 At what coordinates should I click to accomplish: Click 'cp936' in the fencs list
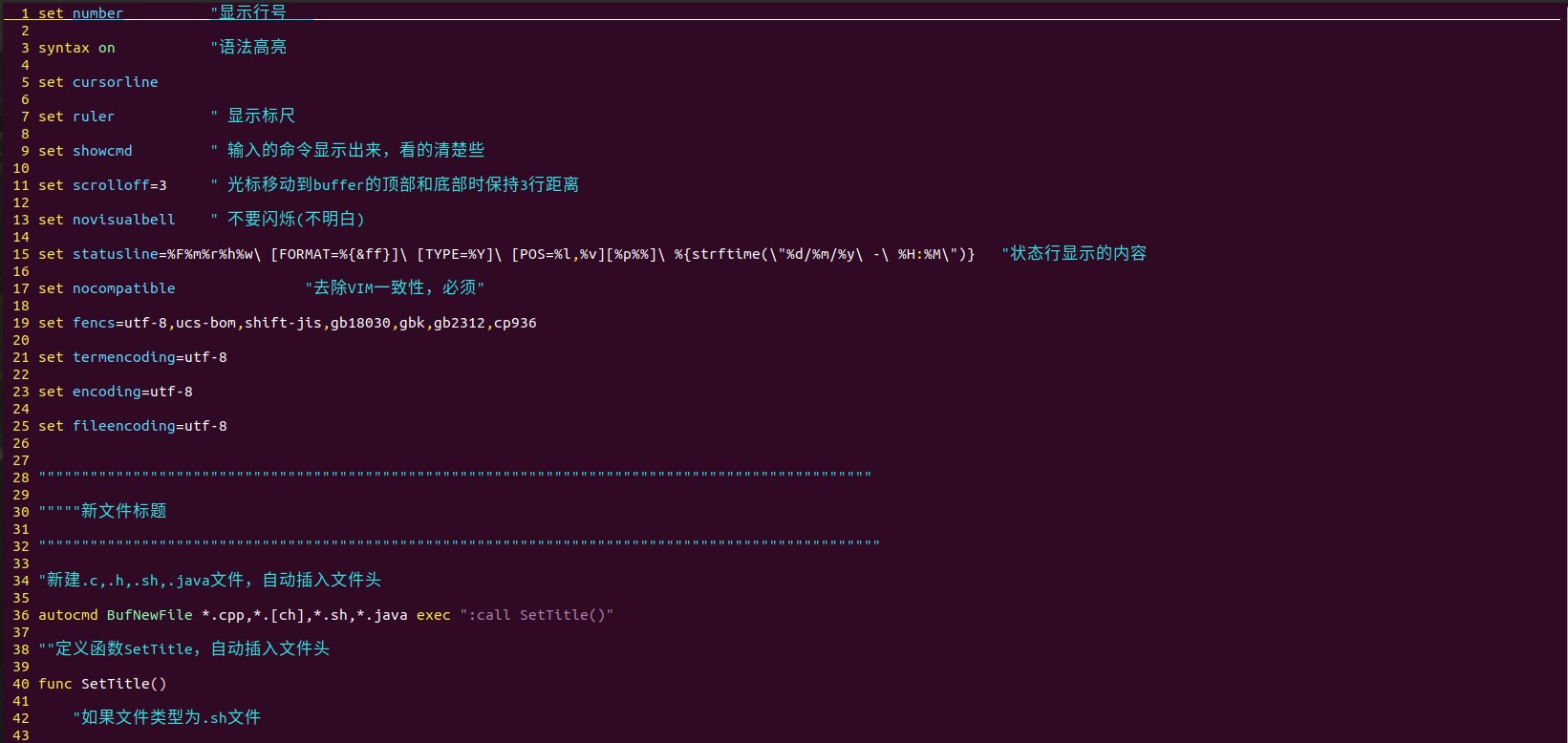pyautogui.click(x=515, y=323)
